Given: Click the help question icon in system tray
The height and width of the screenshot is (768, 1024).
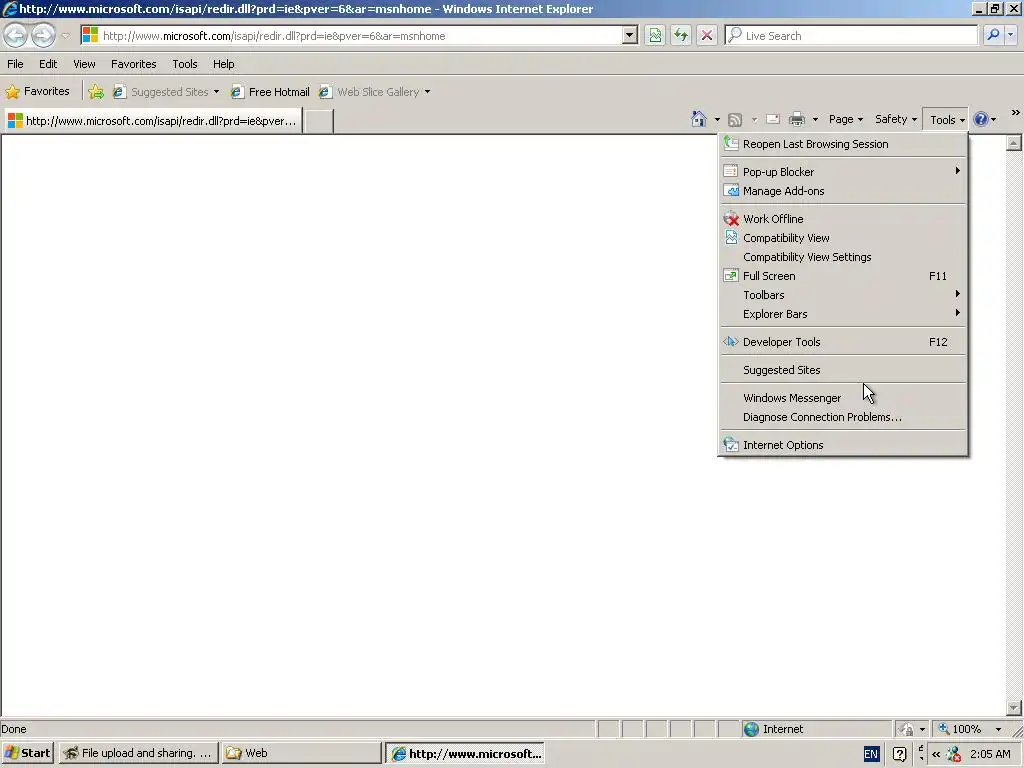Looking at the screenshot, I should click(899, 754).
